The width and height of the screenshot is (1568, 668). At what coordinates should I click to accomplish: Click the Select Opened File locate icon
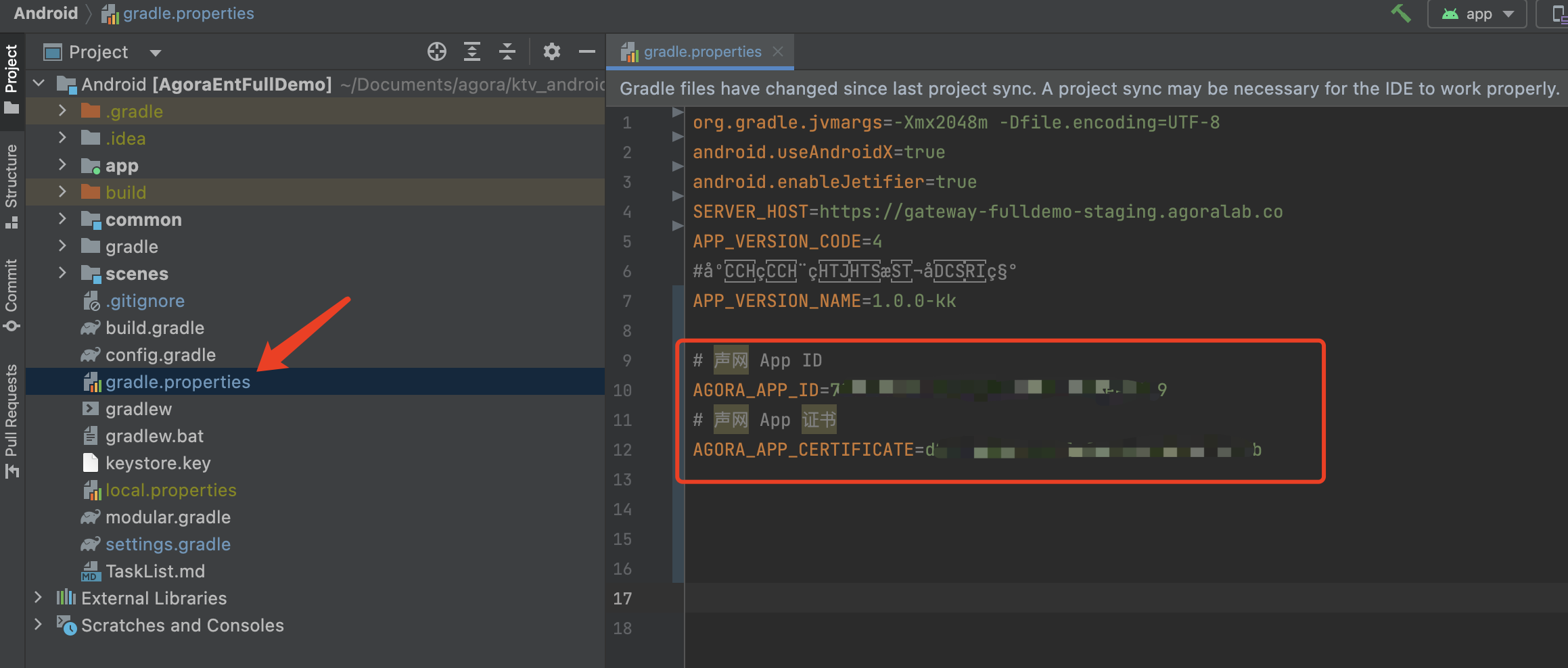tap(437, 51)
